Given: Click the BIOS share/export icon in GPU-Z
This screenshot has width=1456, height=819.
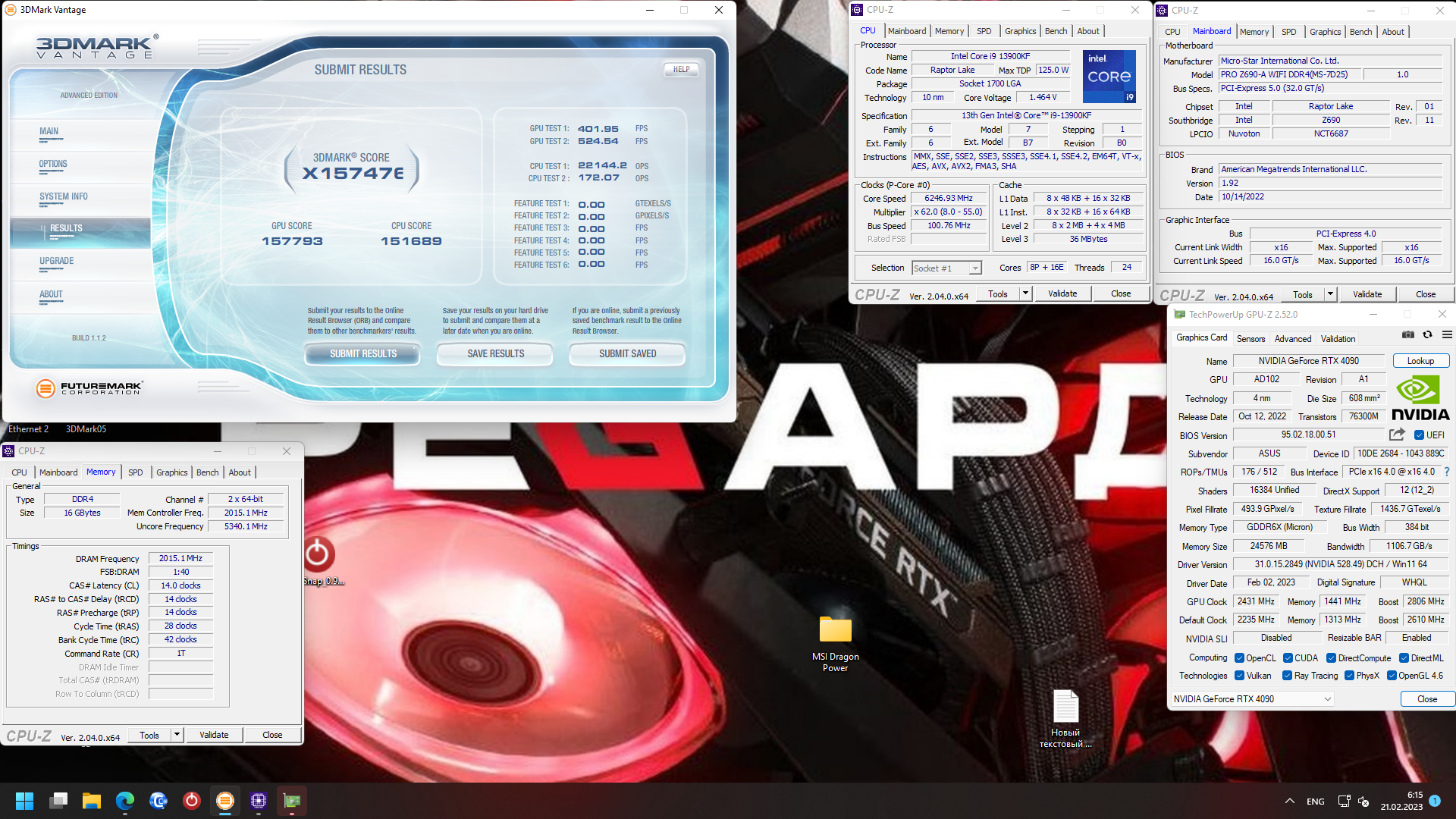Looking at the screenshot, I should tap(1397, 435).
